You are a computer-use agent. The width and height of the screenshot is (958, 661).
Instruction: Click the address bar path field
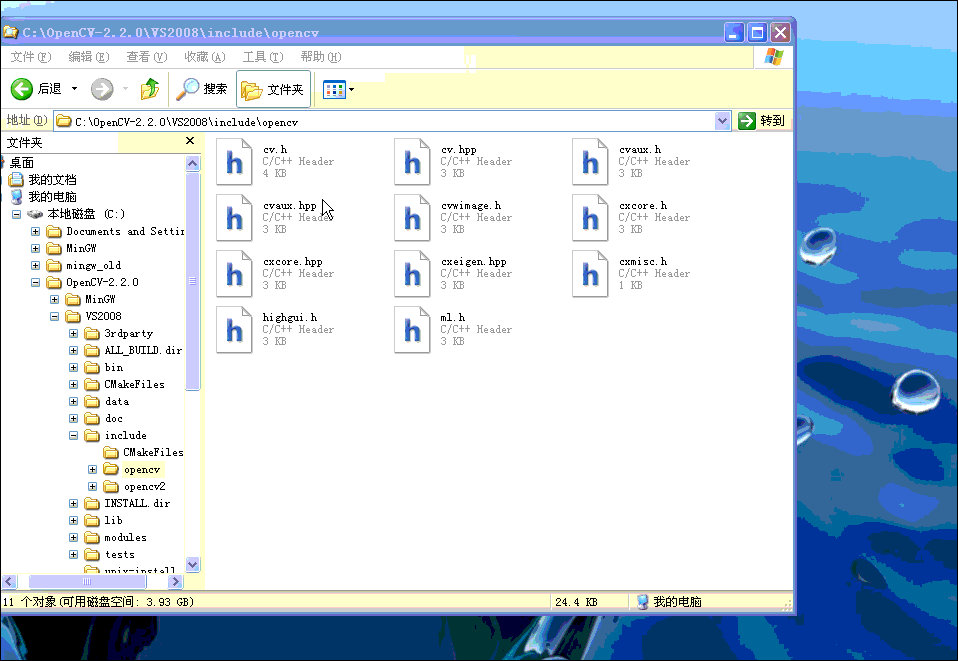tap(384, 122)
